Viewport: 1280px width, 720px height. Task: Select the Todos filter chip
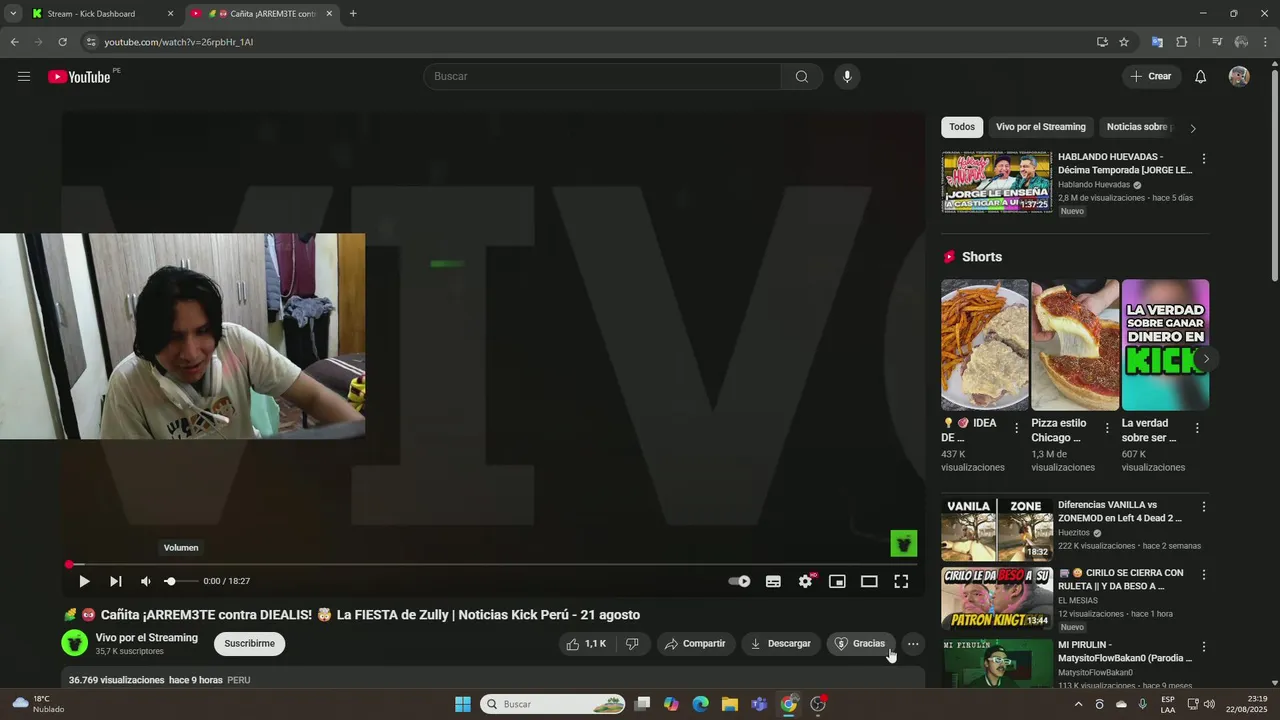coord(962,127)
